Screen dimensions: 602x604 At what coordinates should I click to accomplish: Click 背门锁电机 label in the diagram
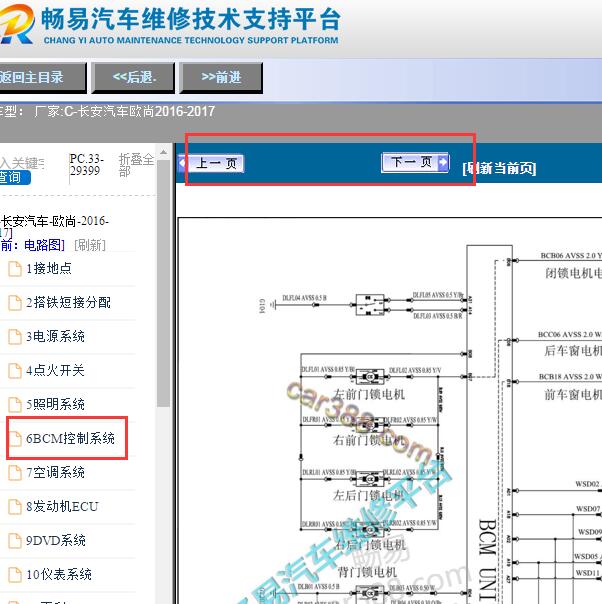coord(367,572)
